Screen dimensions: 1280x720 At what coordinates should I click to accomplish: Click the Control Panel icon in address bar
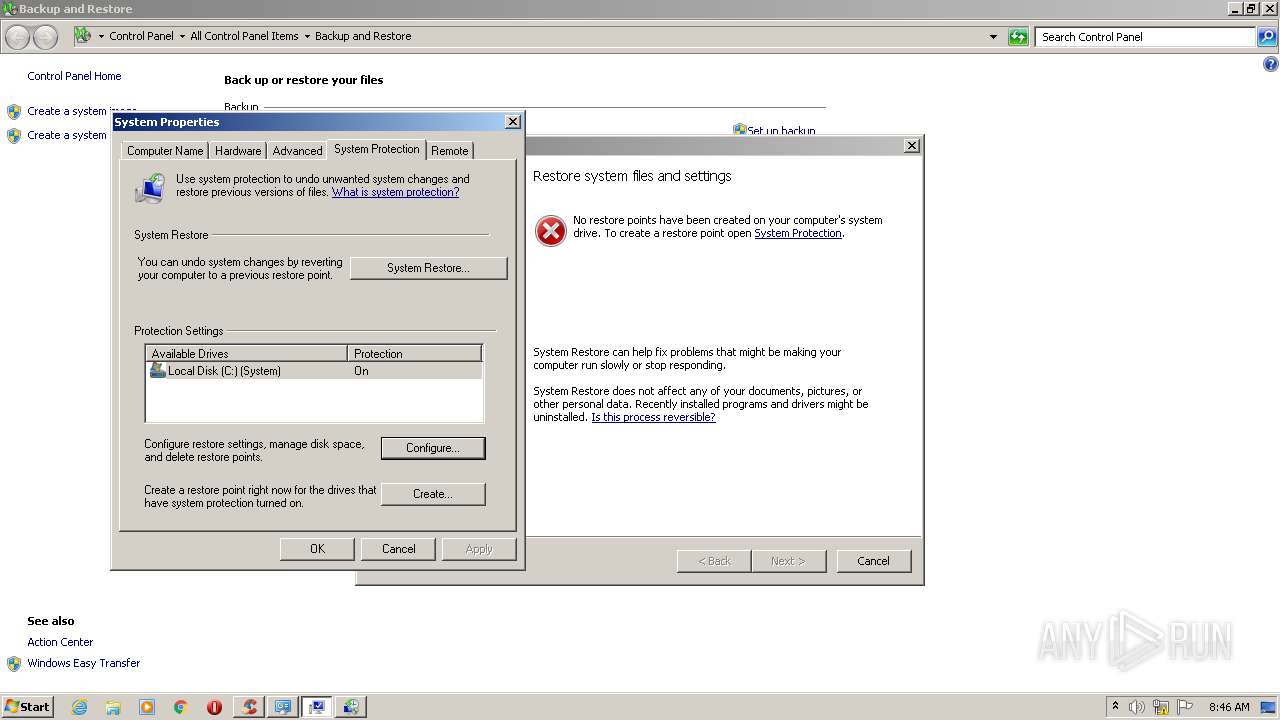pos(83,36)
